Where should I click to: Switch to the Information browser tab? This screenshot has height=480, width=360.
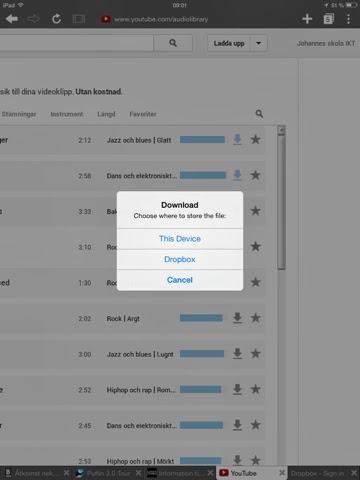tap(179, 473)
